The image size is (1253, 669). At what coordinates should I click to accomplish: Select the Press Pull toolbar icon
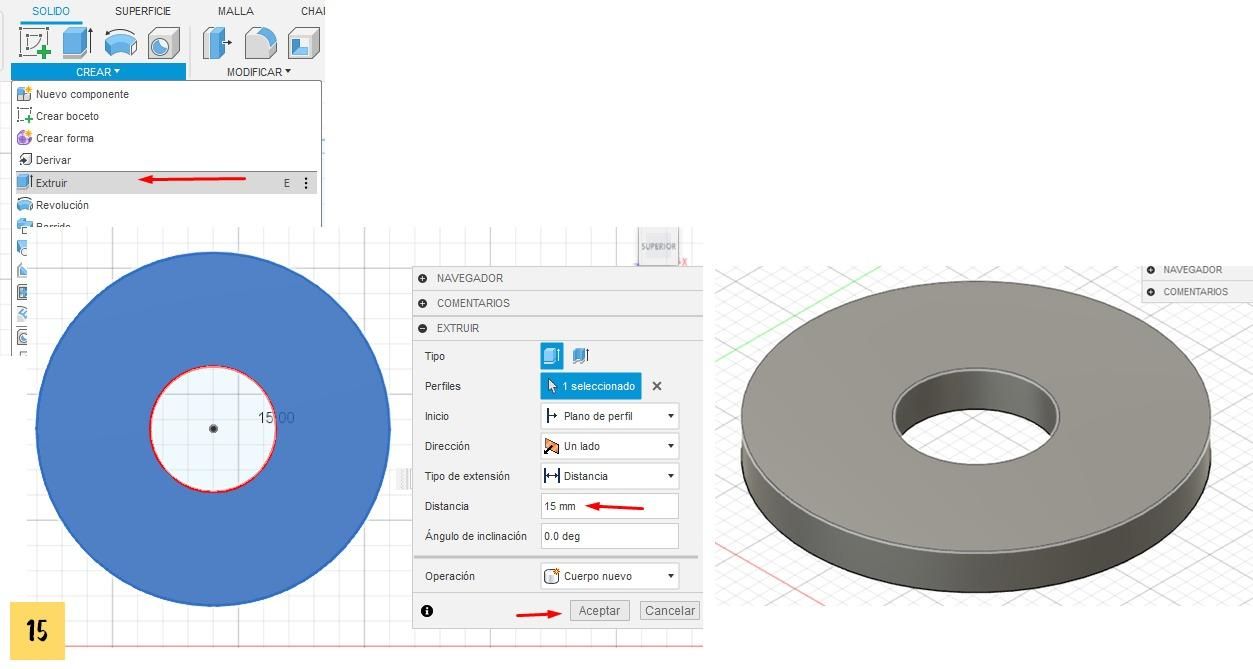tap(217, 43)
